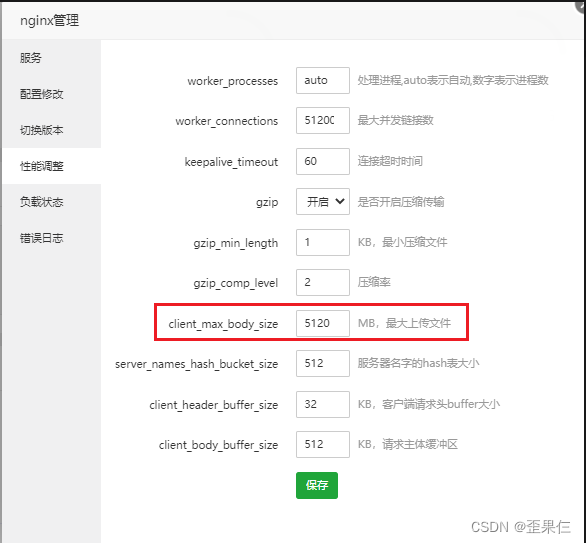
Task: Click the client_max_body_size label
Action: pos(223,324)
